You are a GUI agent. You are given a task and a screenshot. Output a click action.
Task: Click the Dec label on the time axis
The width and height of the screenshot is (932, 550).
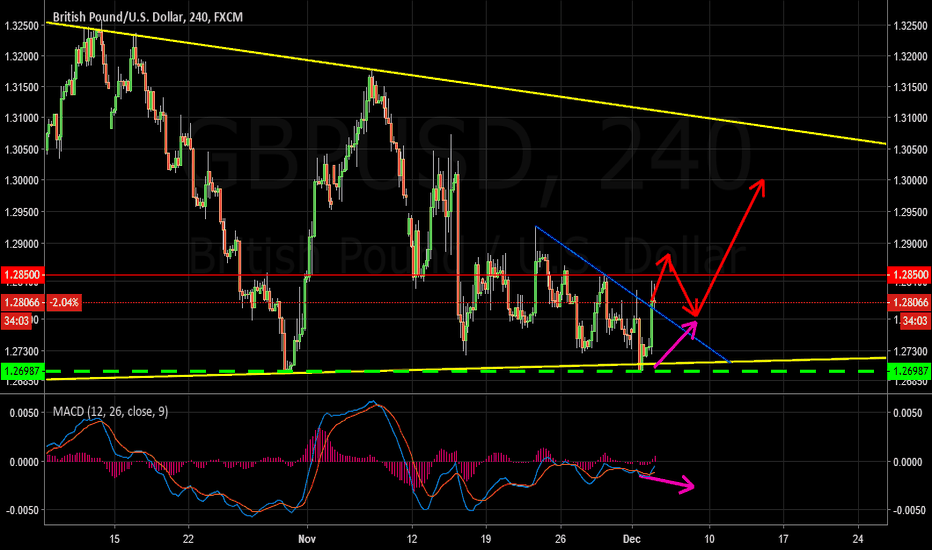click(x=631, y=539)
